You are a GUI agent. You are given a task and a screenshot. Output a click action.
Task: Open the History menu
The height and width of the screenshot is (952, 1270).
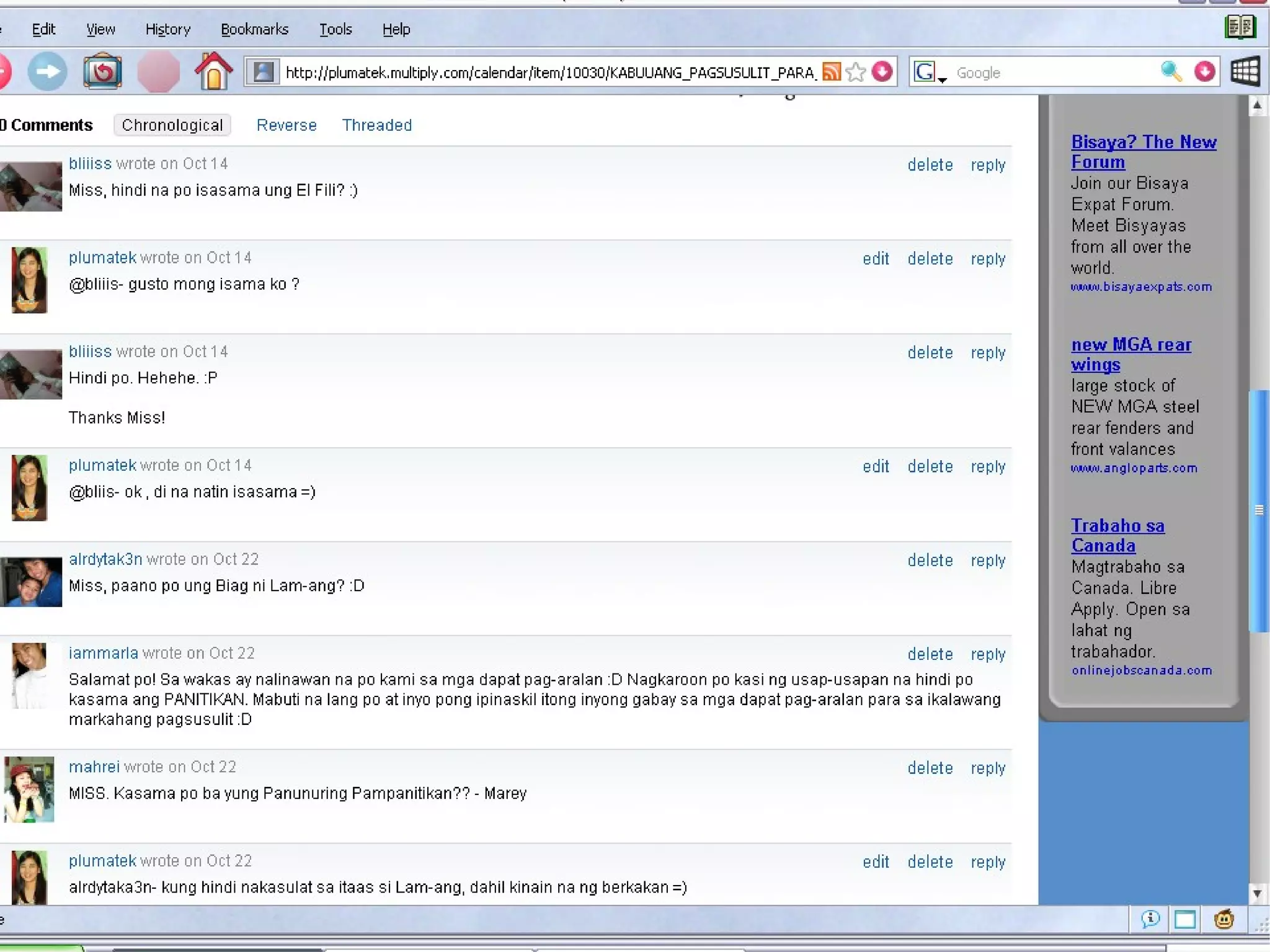pos(167,29)
